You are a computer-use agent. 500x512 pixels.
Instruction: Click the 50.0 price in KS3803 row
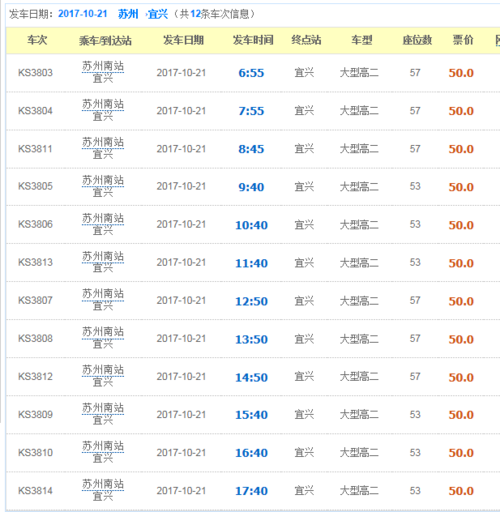461,73
